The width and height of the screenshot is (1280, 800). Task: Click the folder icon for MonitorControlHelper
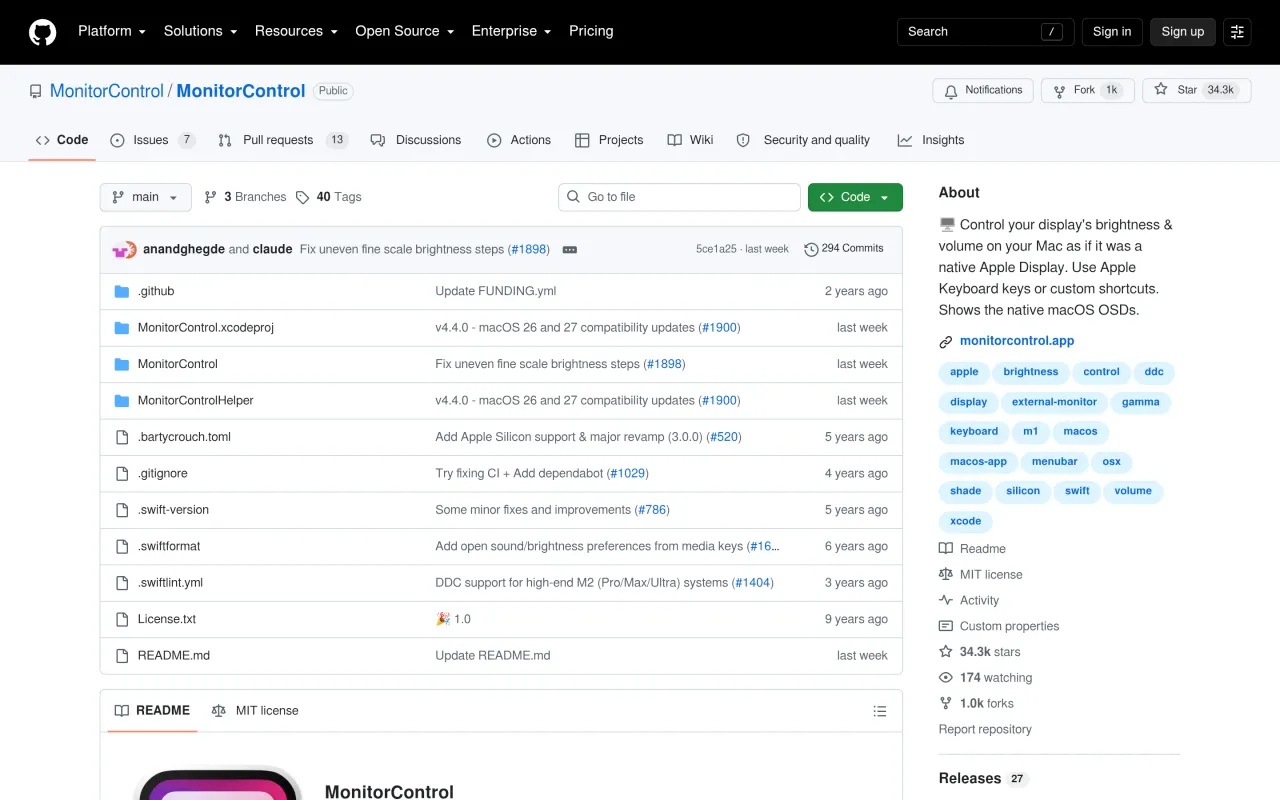[x=122, y=401]
